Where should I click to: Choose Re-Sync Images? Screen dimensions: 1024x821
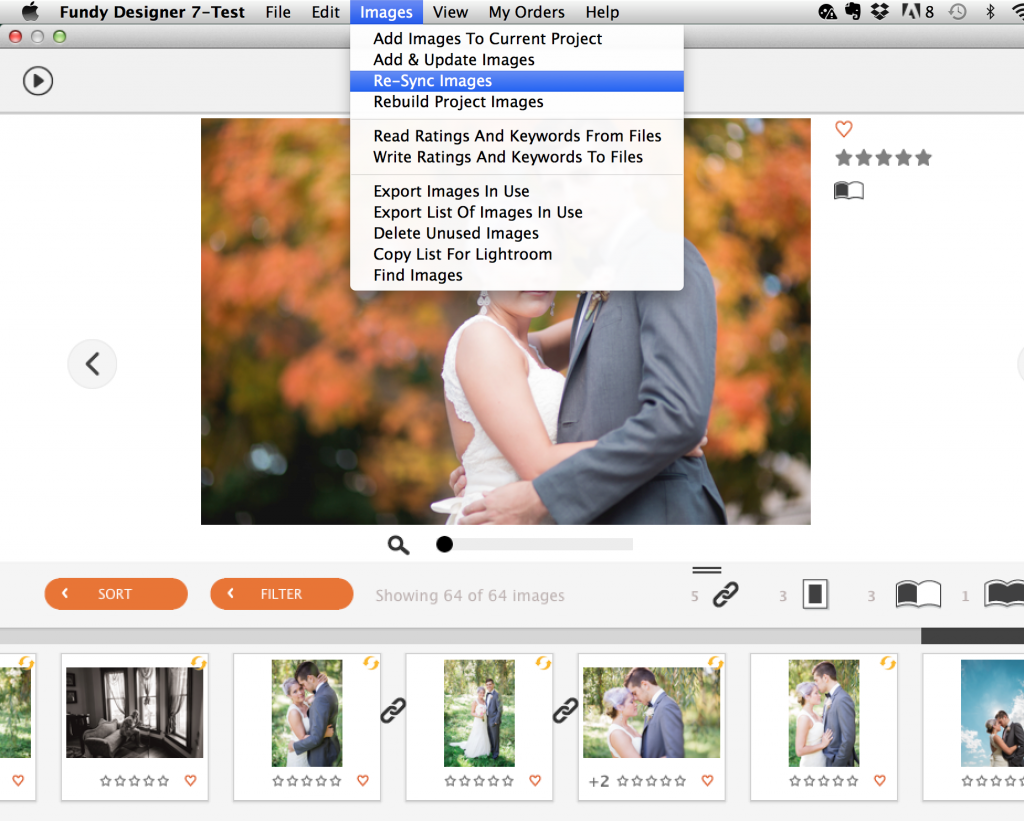point(517,81)
